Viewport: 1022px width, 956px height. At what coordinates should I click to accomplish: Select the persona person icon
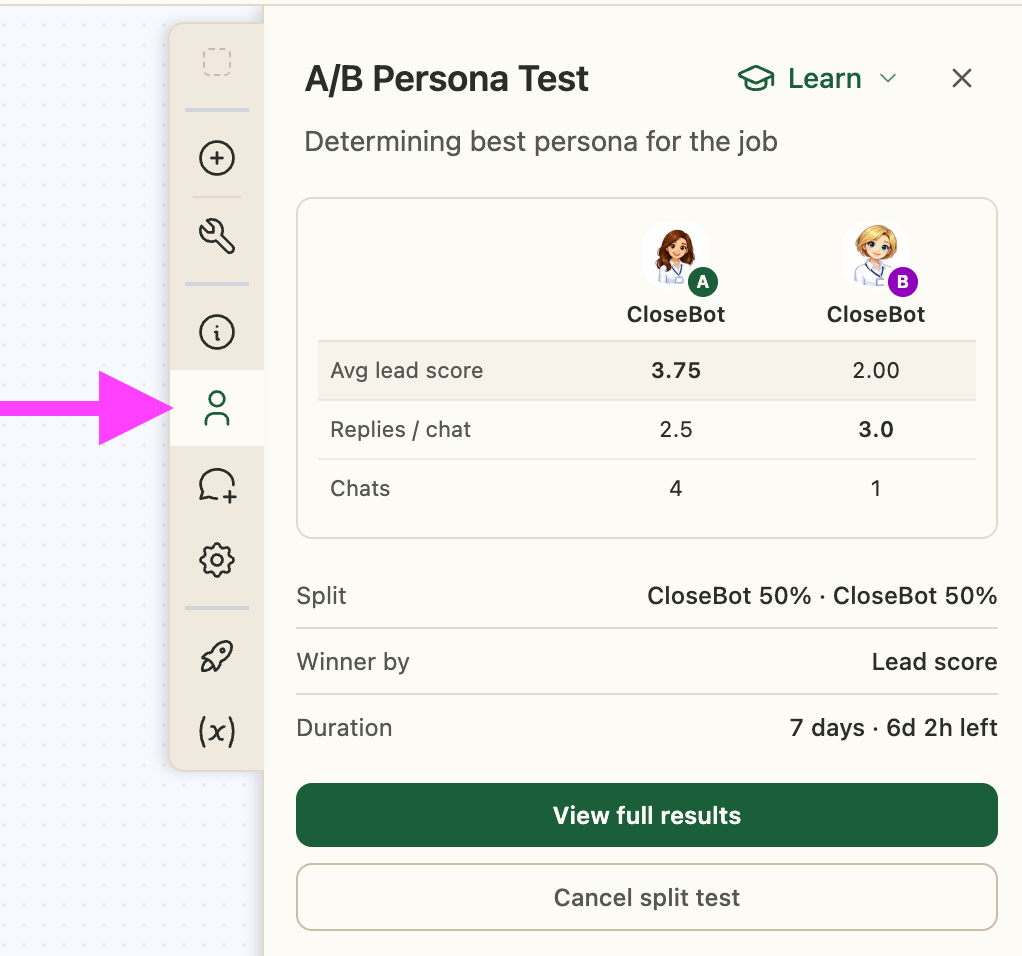pyautogui.click(x=217, y=408)
